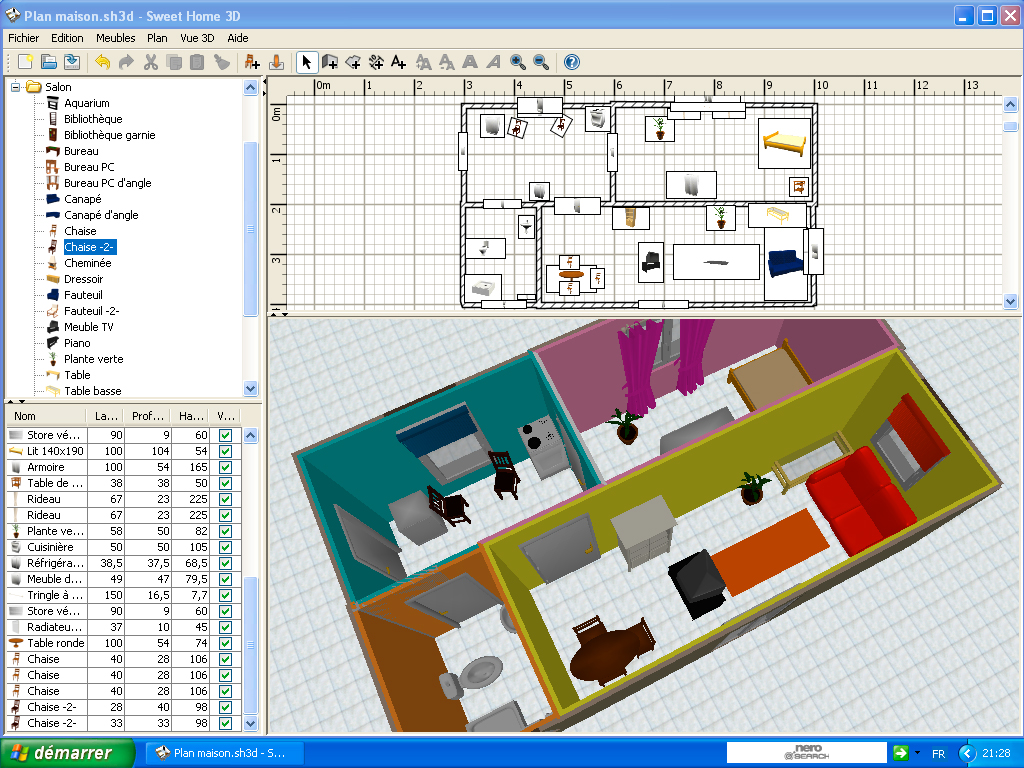Click plan view scroll up arrow
Viewport: 1024px width, 768px height.
[x=1010, y=104]
